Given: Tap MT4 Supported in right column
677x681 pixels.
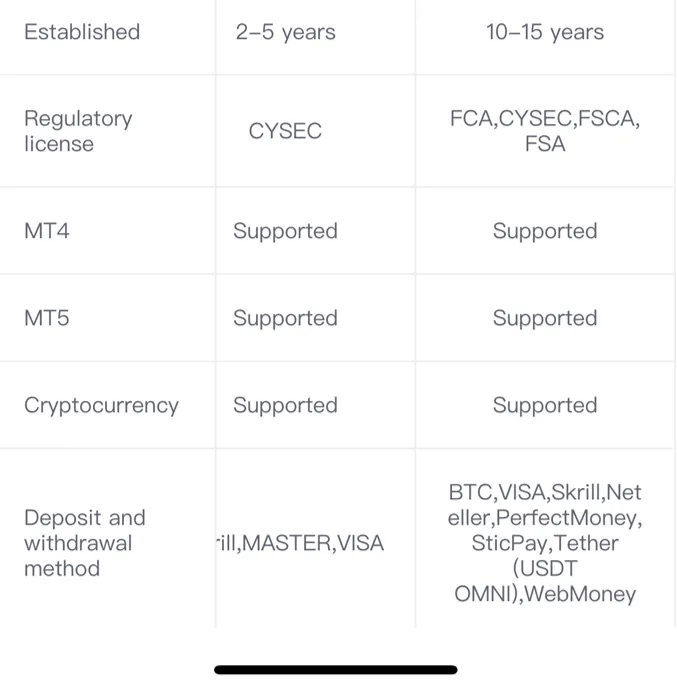Looking at the screenshot, I should 545,231.
